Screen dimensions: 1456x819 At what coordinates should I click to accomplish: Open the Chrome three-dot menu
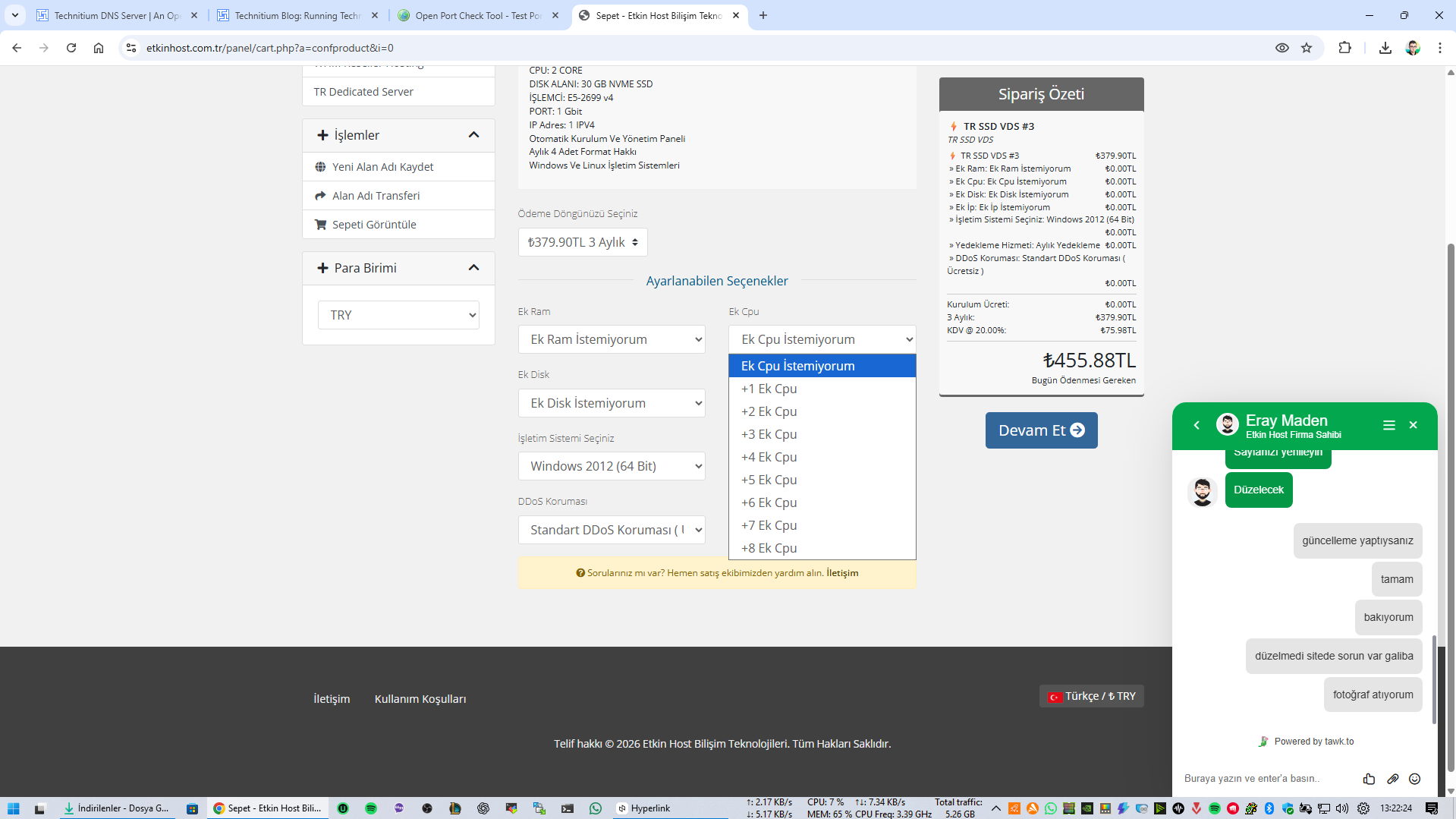[x=1440, y=48]
